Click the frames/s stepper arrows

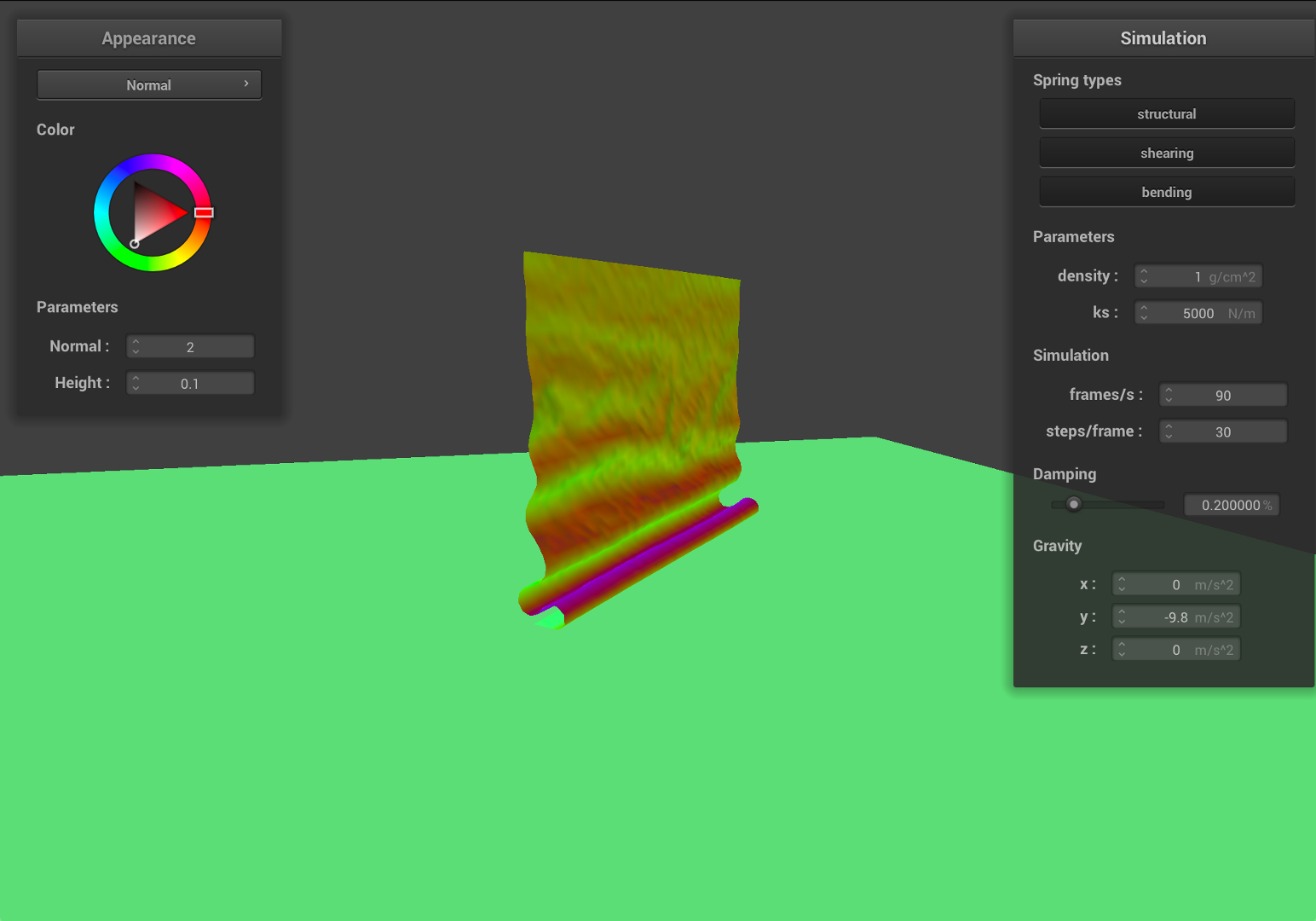coord(1169,396)
